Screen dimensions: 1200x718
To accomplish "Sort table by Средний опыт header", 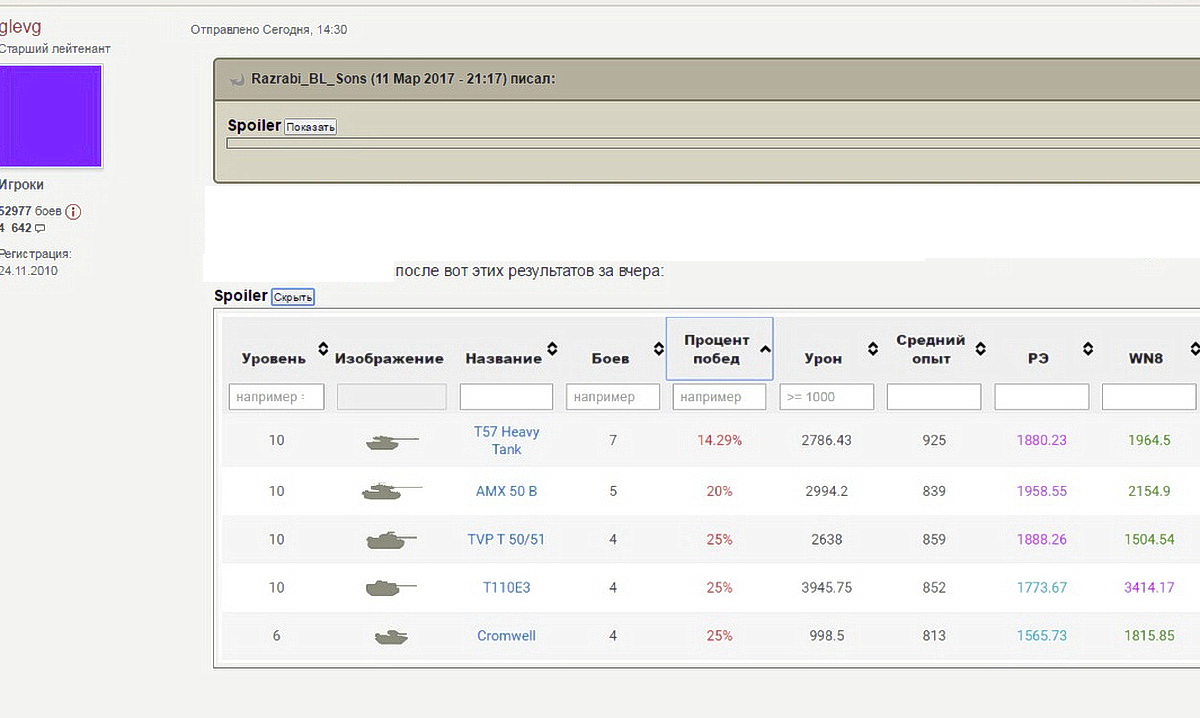I will tap(930, 349).
